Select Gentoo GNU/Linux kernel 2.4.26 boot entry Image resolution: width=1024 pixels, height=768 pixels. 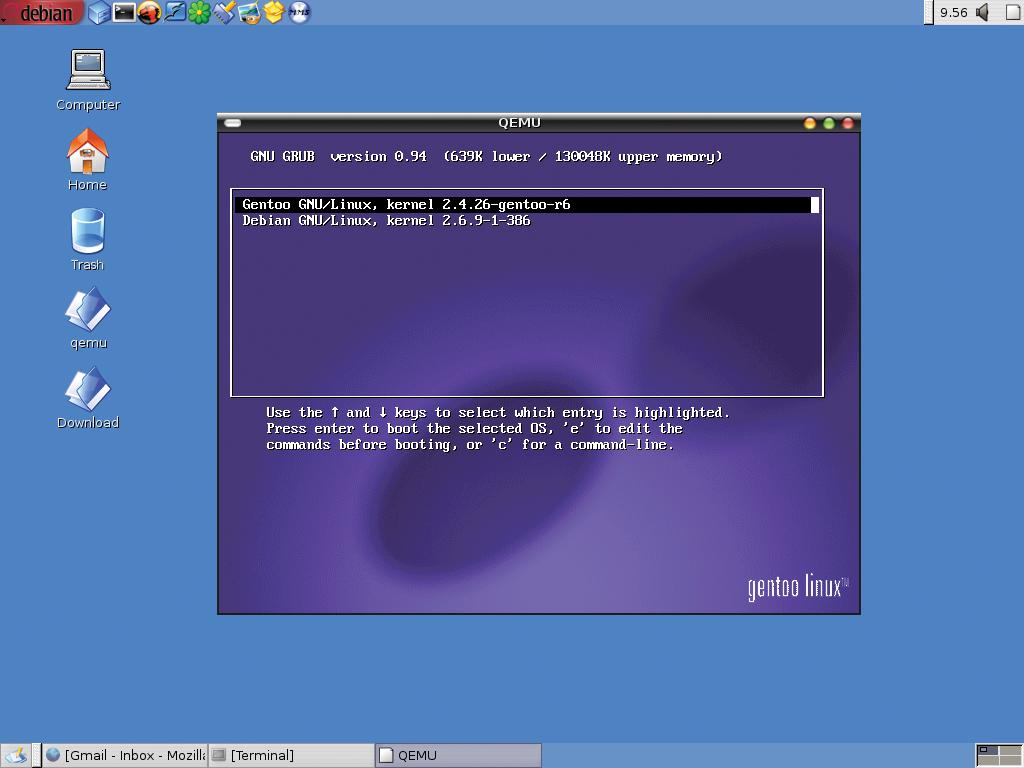pos(527,204)
